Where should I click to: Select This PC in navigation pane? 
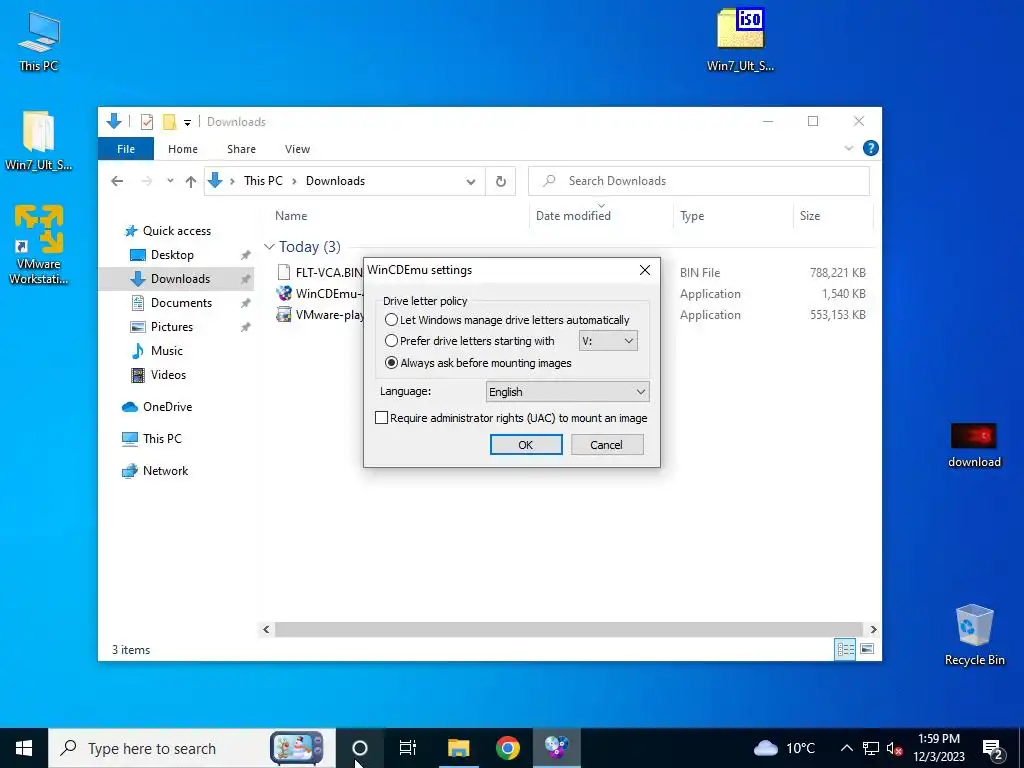click(162, 439)
